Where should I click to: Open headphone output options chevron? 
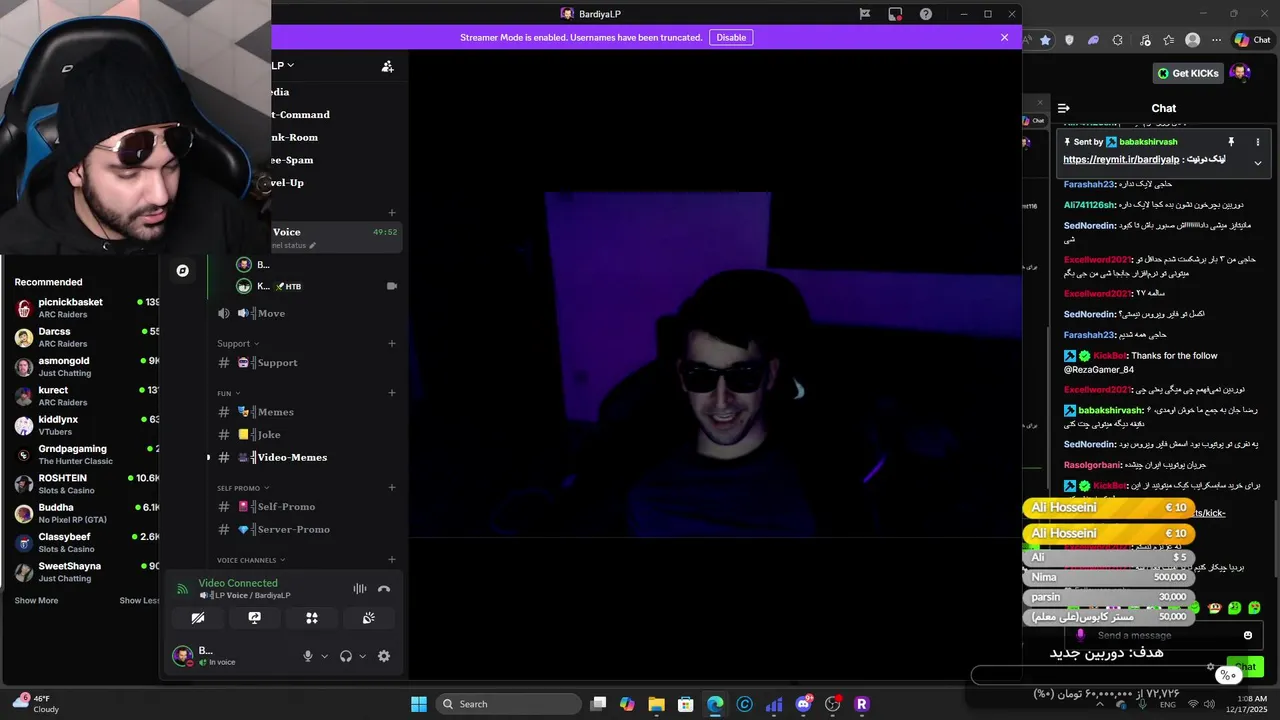pos(362,657)
